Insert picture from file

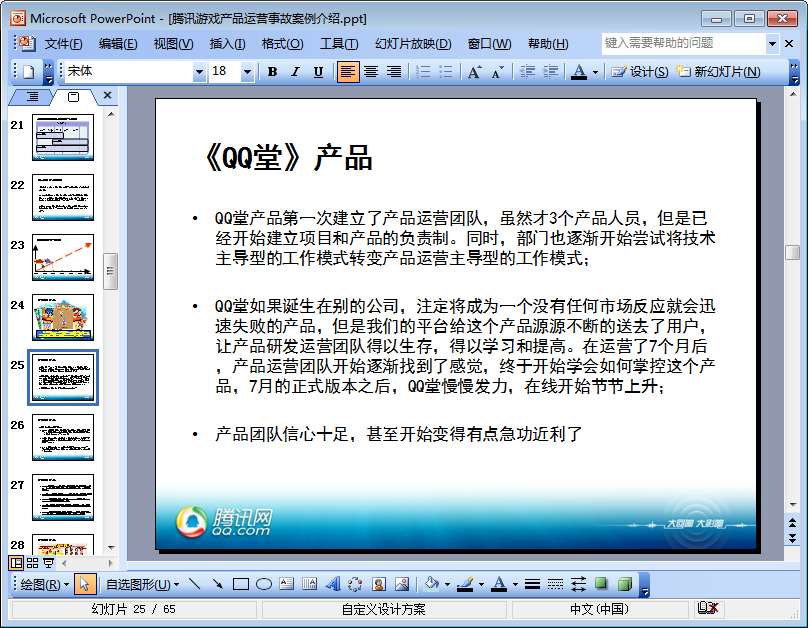tap(402, 584)
